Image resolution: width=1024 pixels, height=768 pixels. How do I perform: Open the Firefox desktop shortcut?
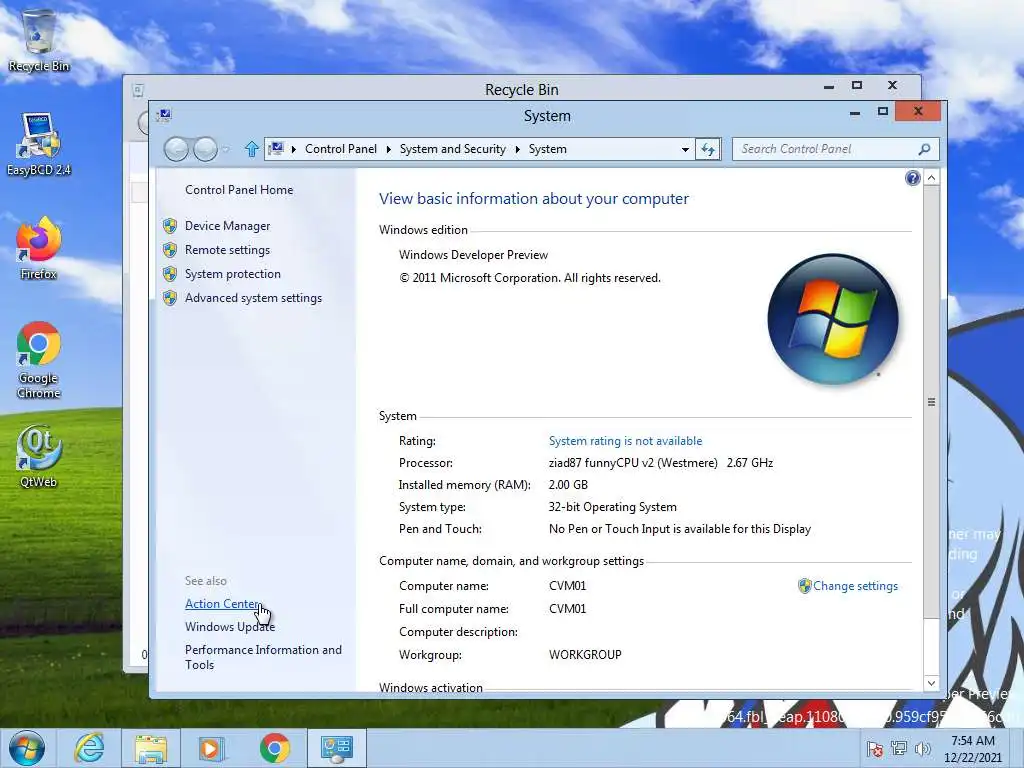coord(39,249)
